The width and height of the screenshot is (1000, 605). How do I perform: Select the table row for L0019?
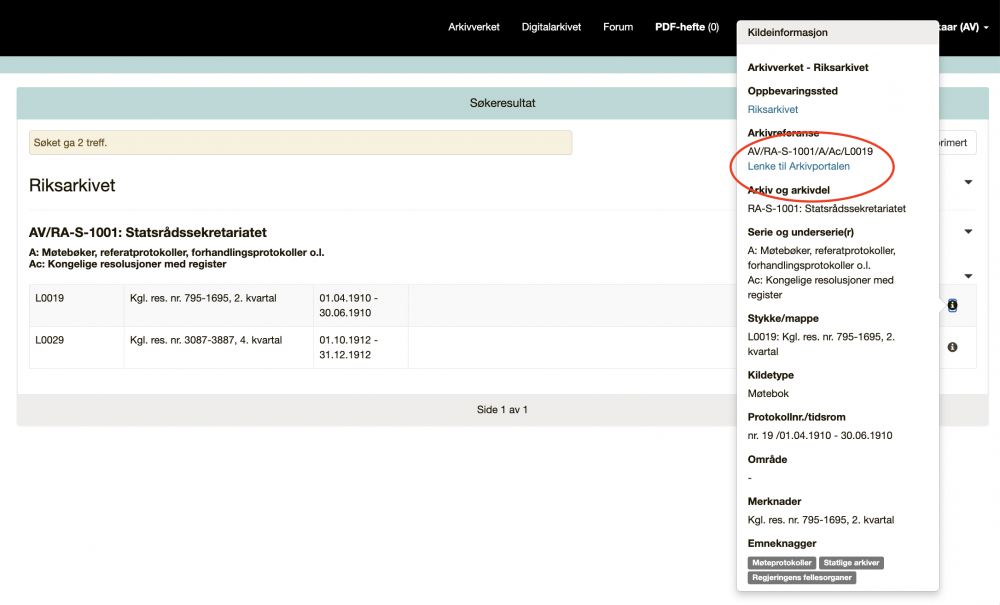[400, 306]
